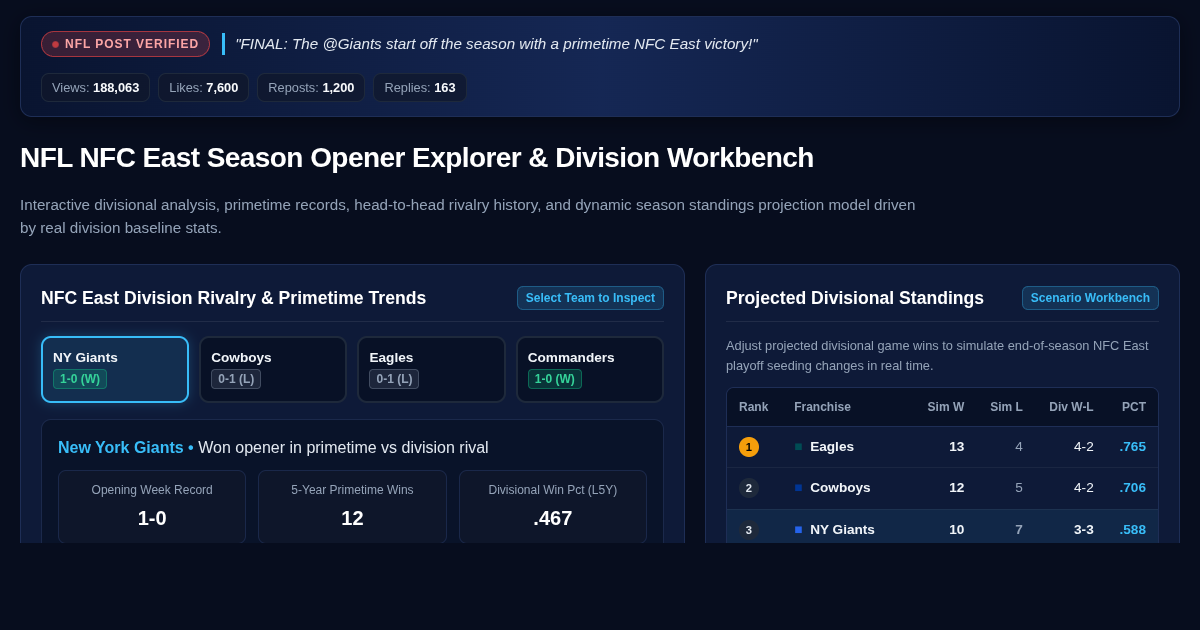Click the Select Team to Inspect badge
This screenshot has width=1200, height=630.
tap(590, 298)
